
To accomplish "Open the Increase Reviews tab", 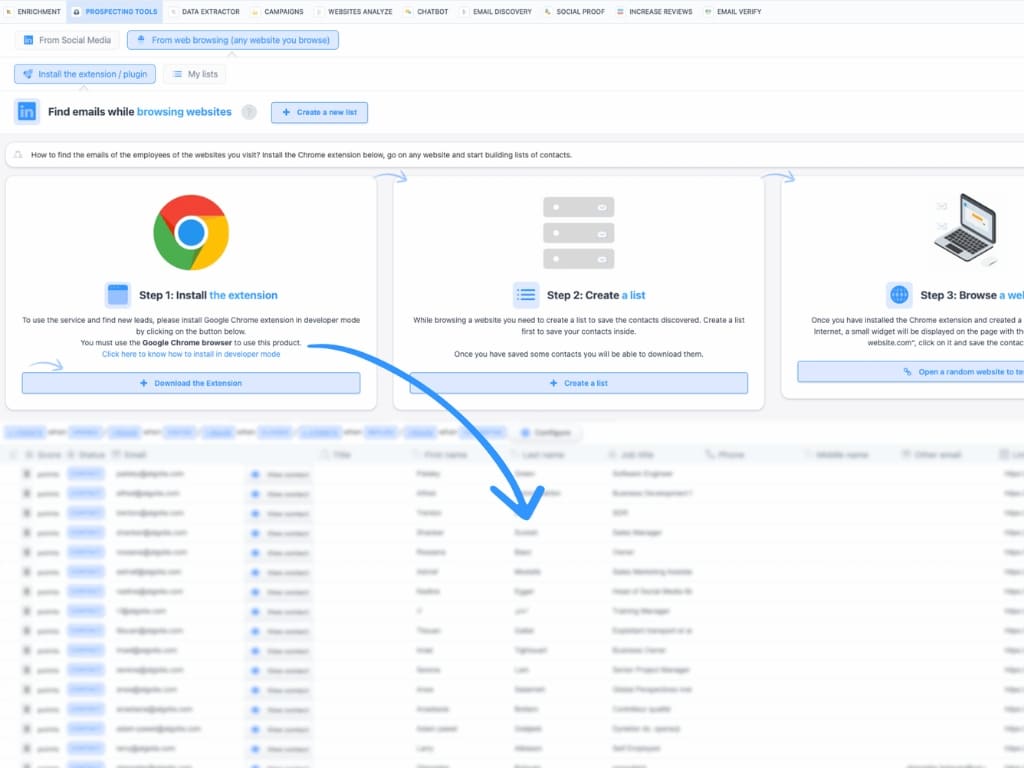I will [654, 12].
